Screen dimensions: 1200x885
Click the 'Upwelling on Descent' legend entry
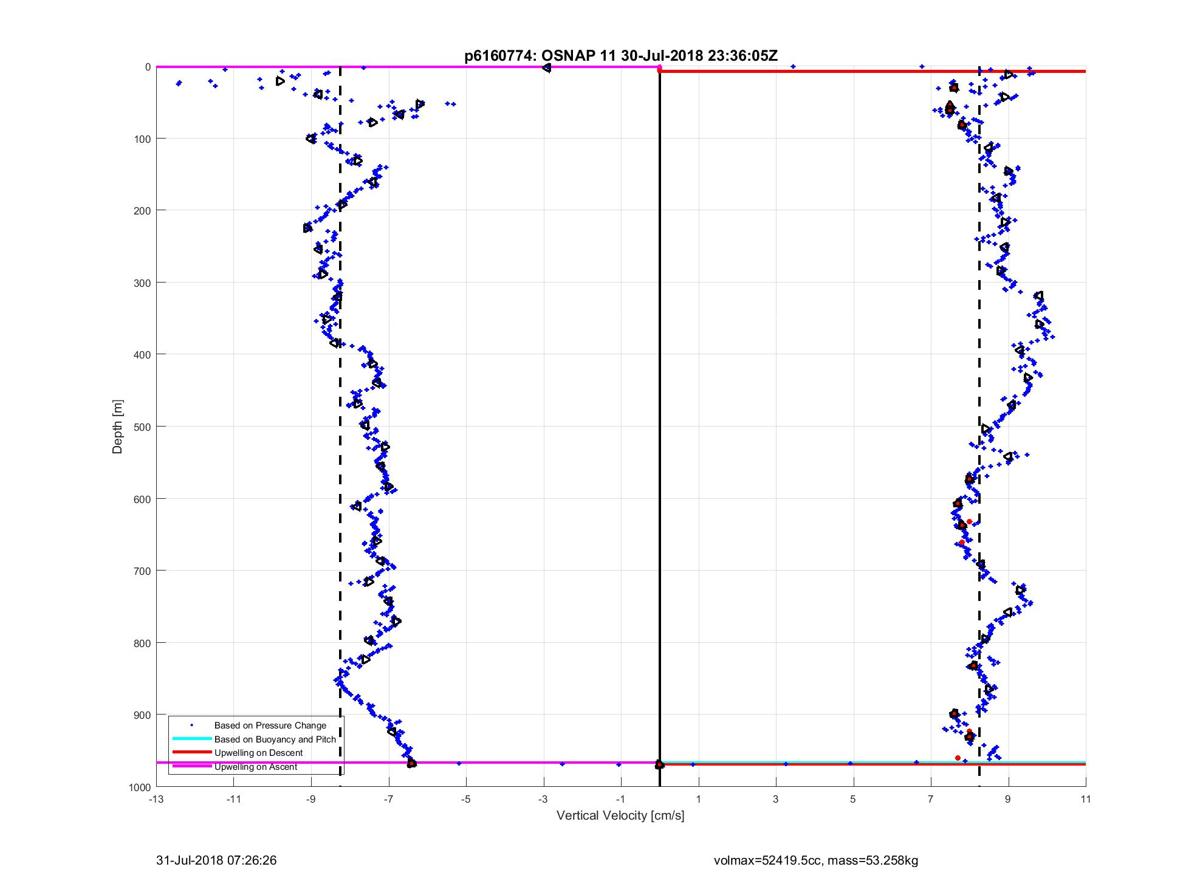point(258,752)
